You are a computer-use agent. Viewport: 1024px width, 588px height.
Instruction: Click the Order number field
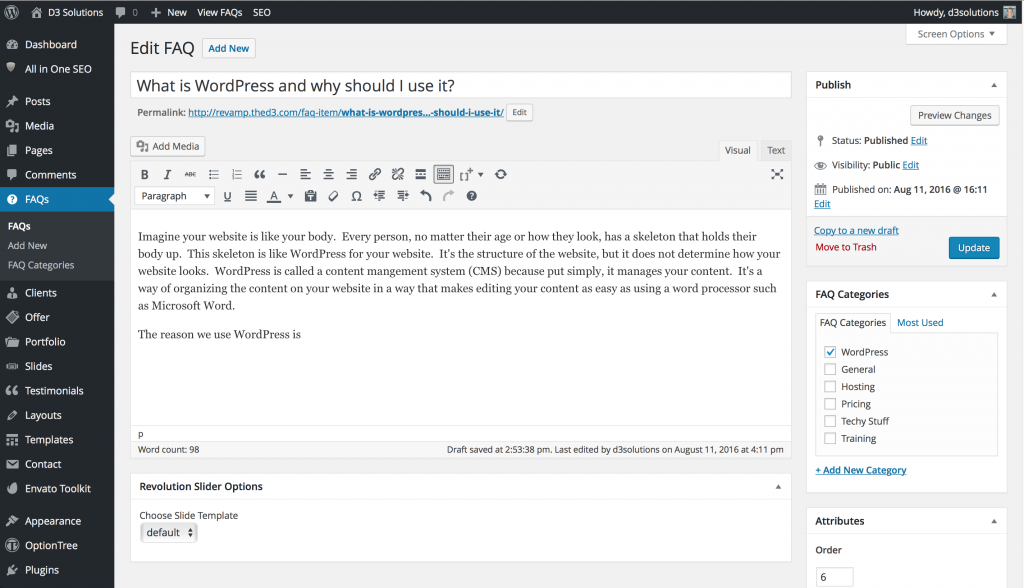pos(835,578)
